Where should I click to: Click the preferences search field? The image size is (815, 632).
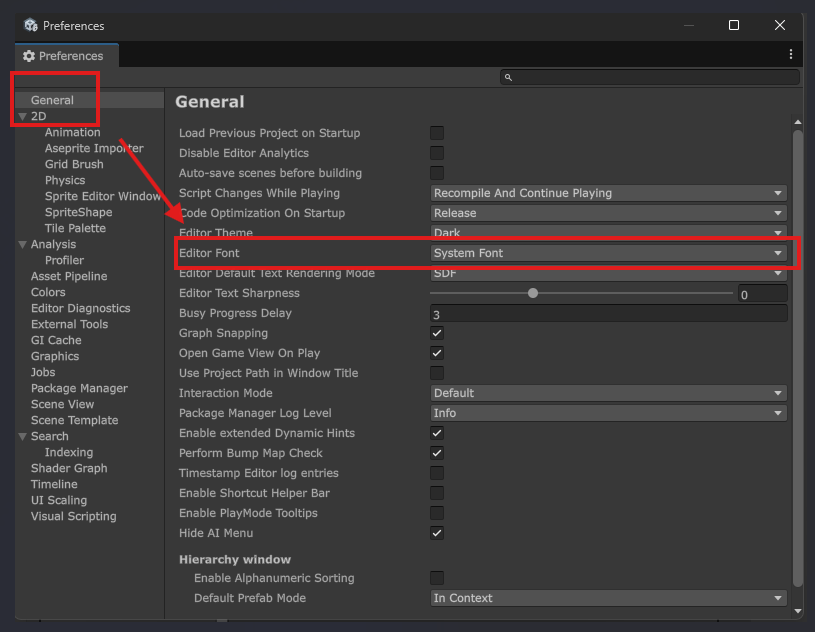click(x=650, y=77)
